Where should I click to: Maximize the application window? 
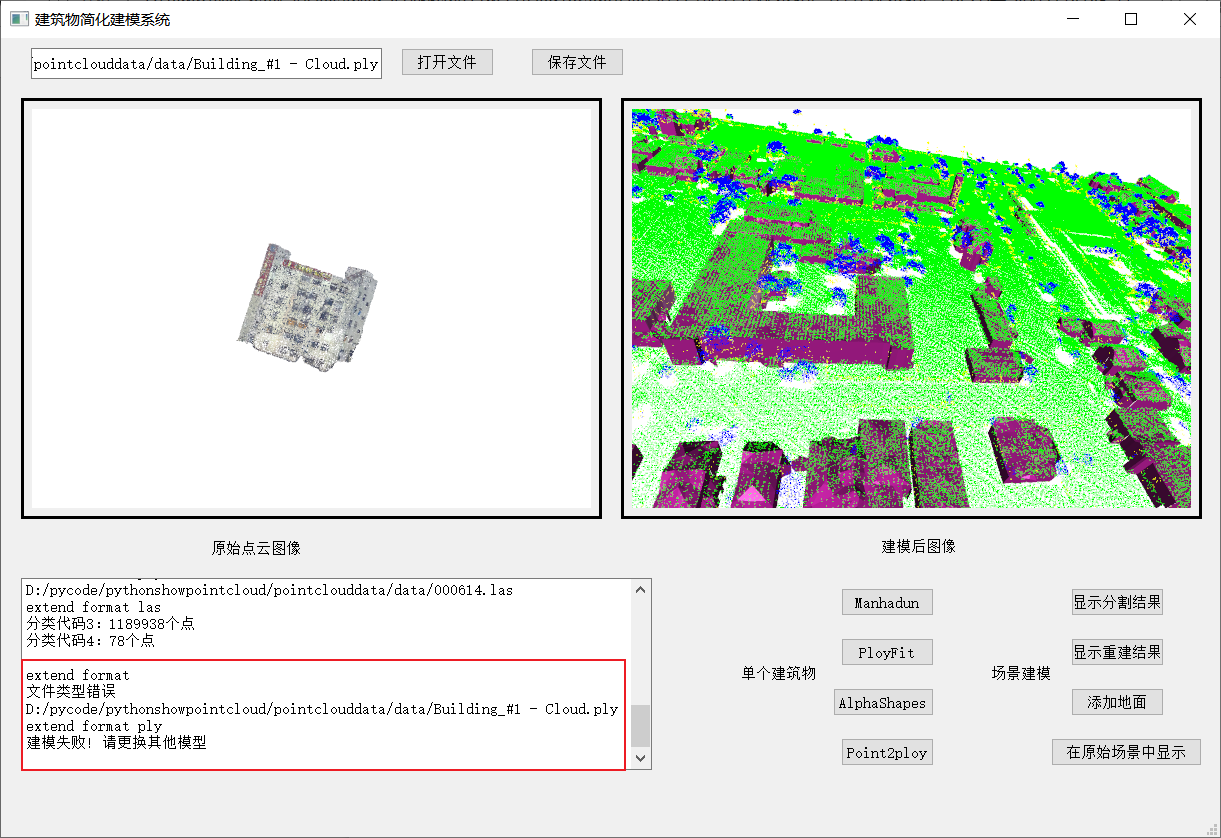click(x=1131, y=19)
